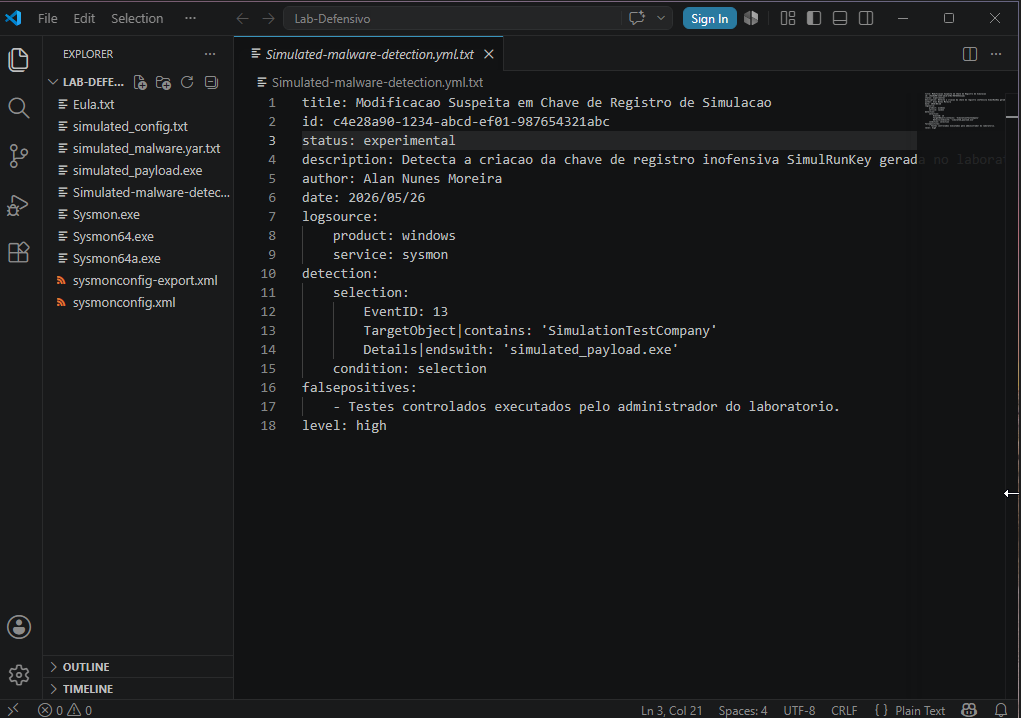Open the Copilot chat icon in title bar

click(x=637, y=18)
